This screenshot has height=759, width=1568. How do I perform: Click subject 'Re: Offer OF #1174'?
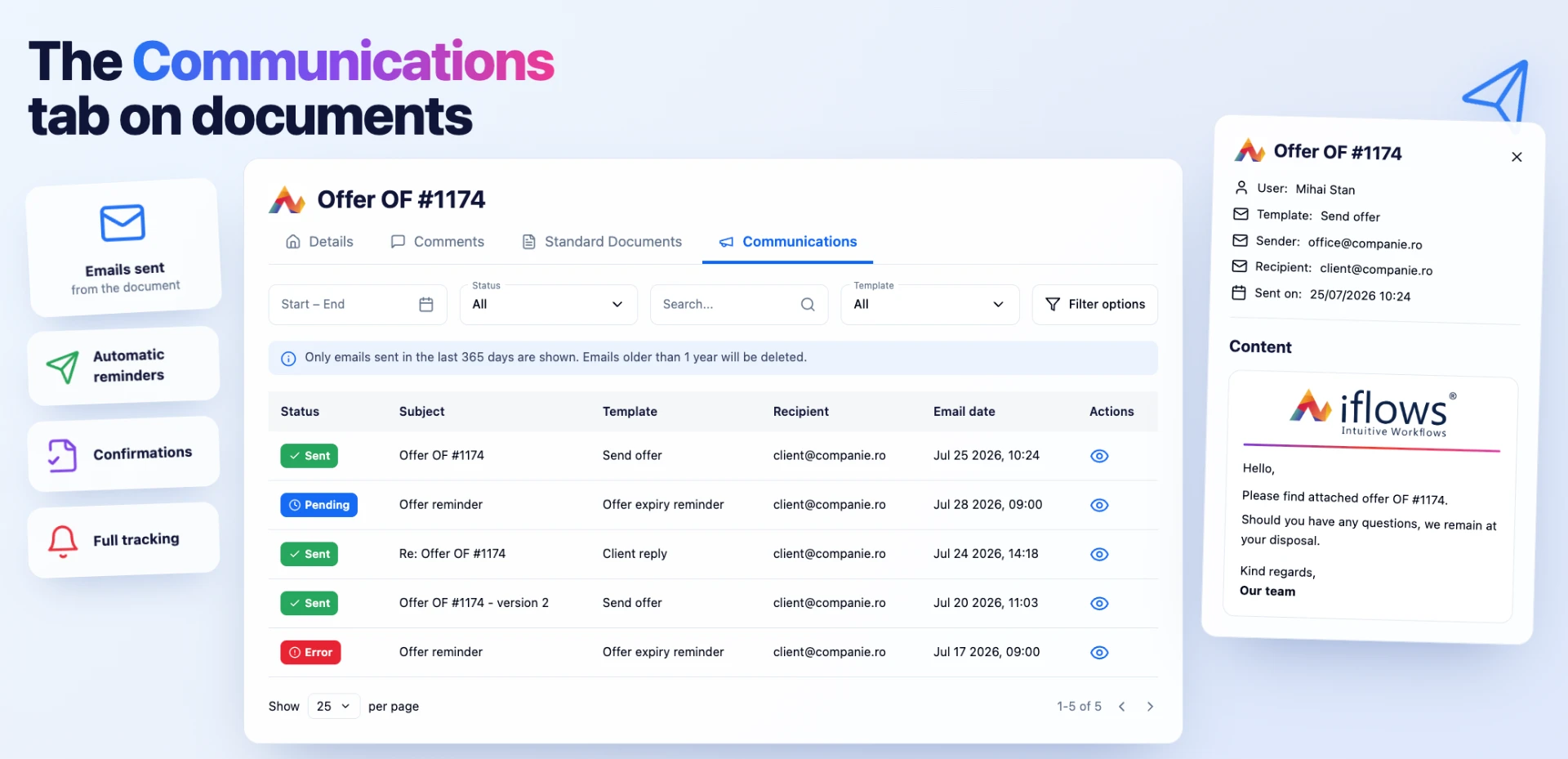452,554
